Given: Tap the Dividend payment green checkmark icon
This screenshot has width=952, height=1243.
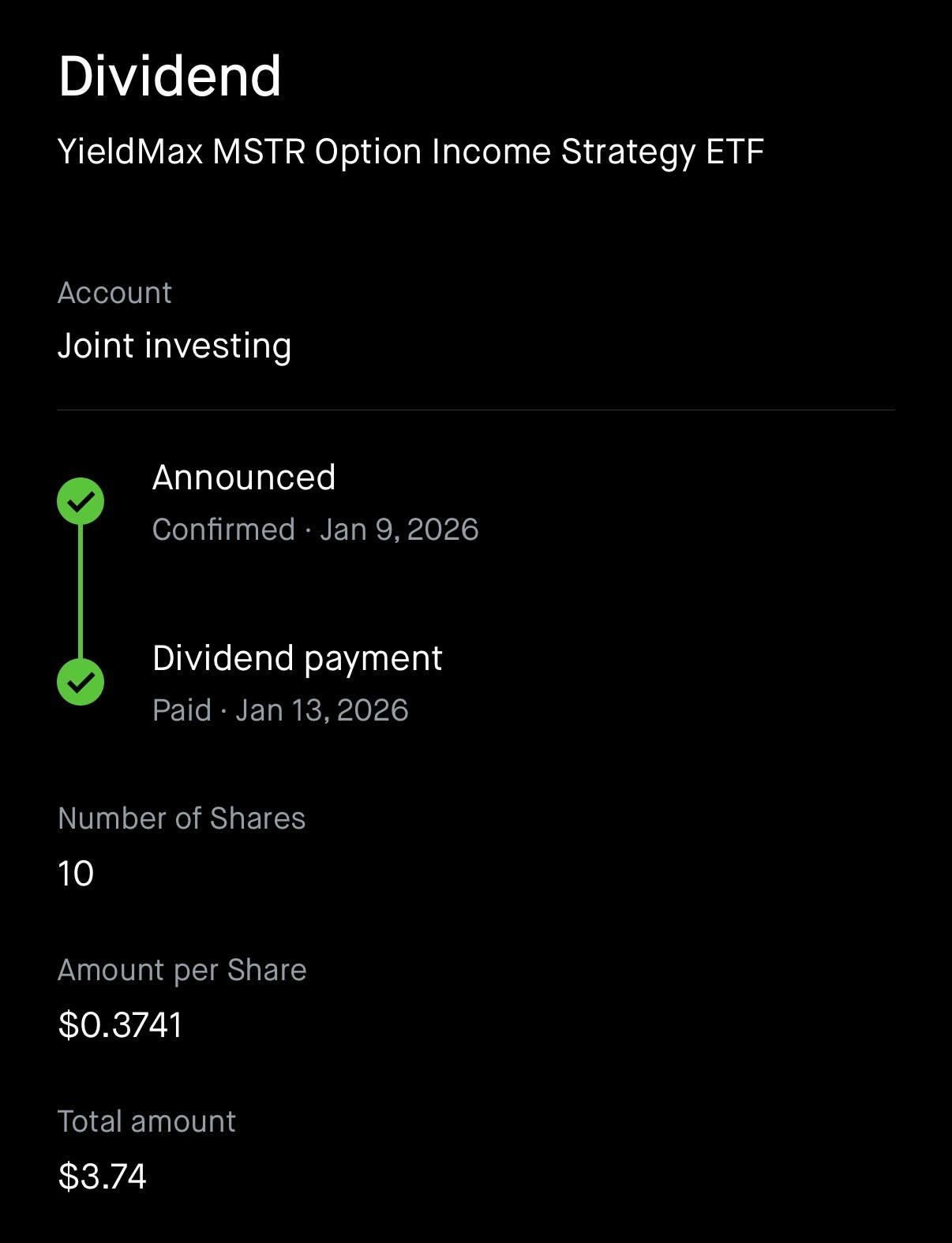Looking at the screenshot, I should (81, 682).
